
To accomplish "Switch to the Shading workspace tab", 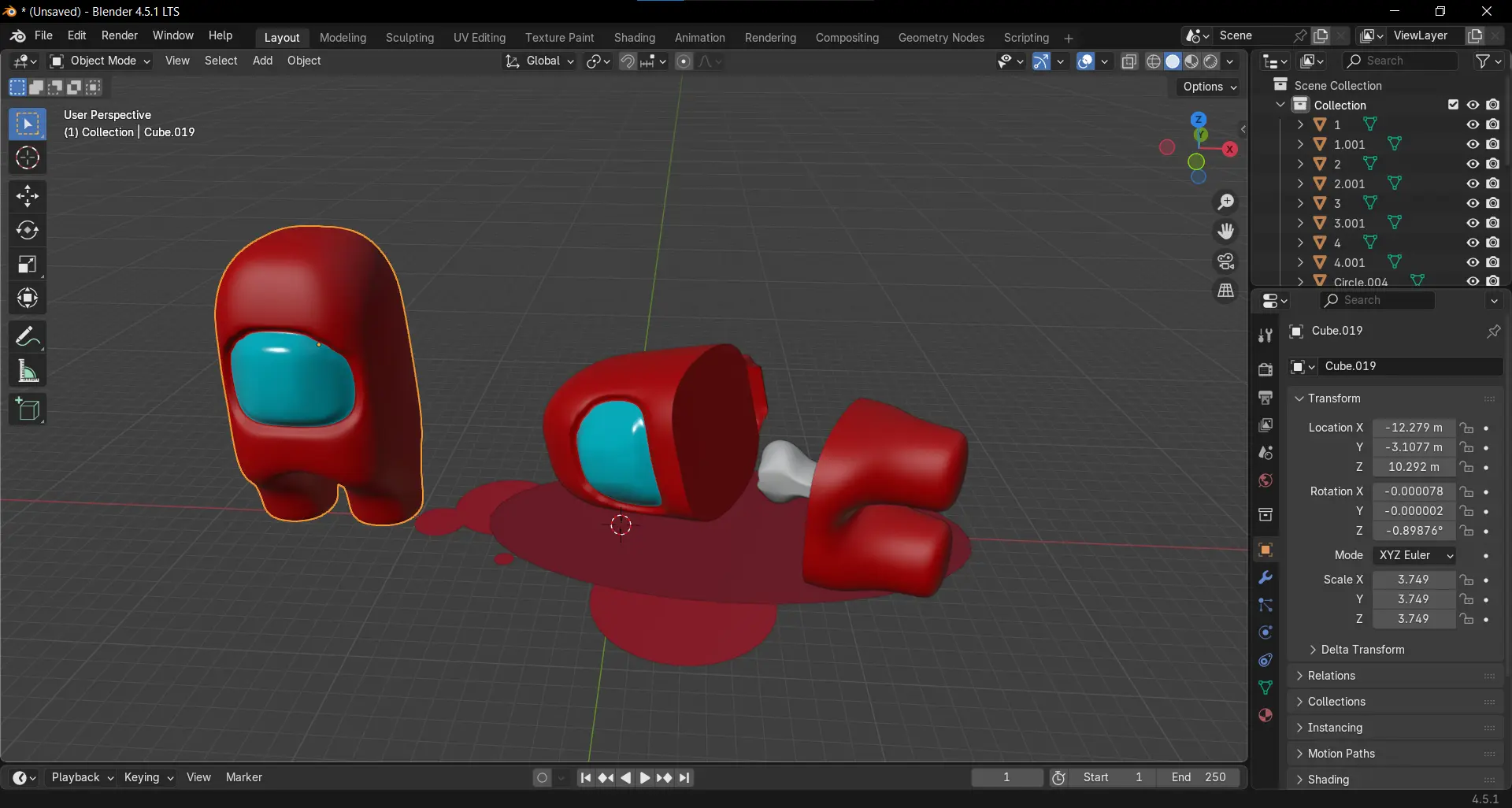I will pos(635,37).
